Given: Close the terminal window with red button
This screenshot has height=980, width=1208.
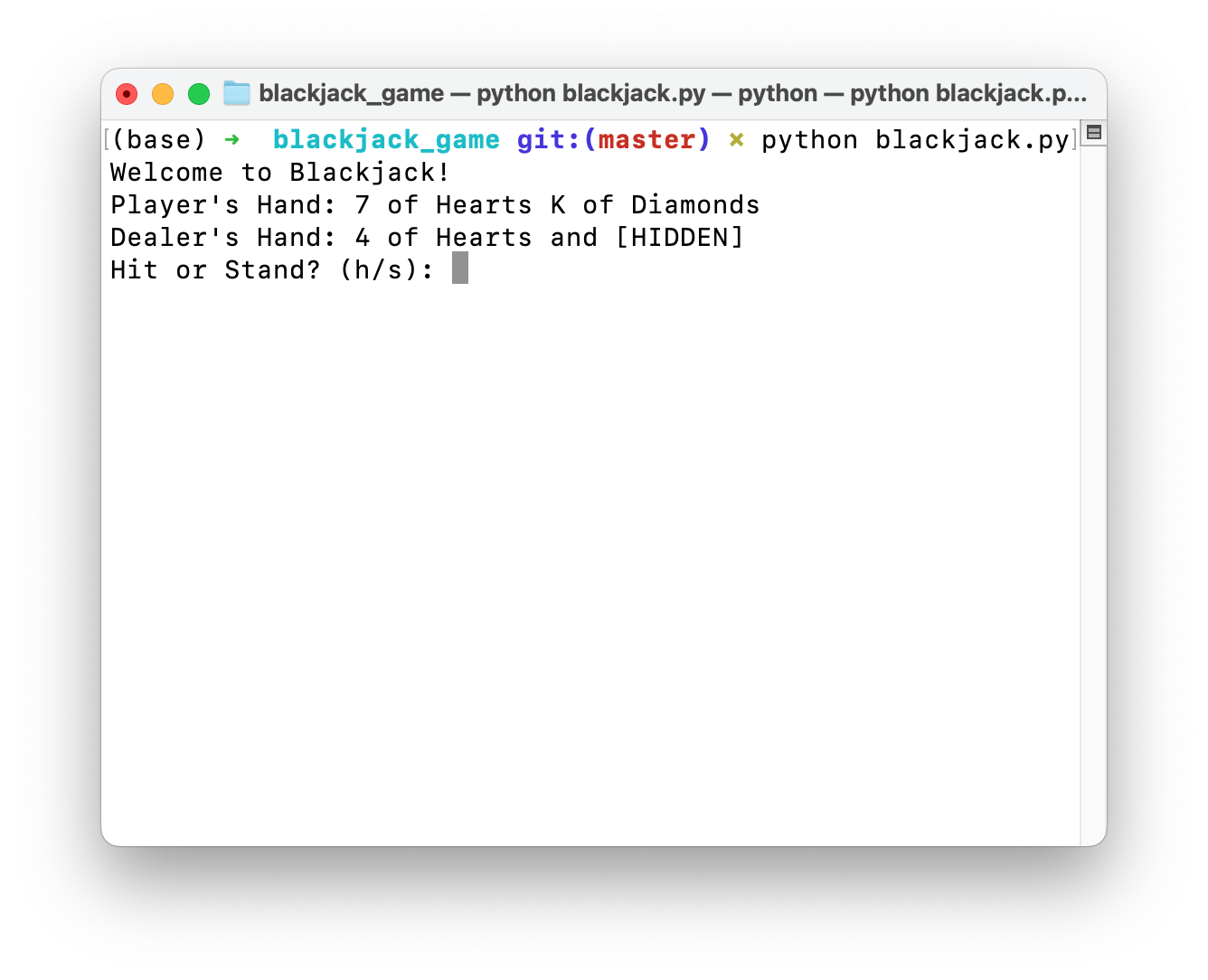Looking at the screenshot, I should [x=127, y=94].
